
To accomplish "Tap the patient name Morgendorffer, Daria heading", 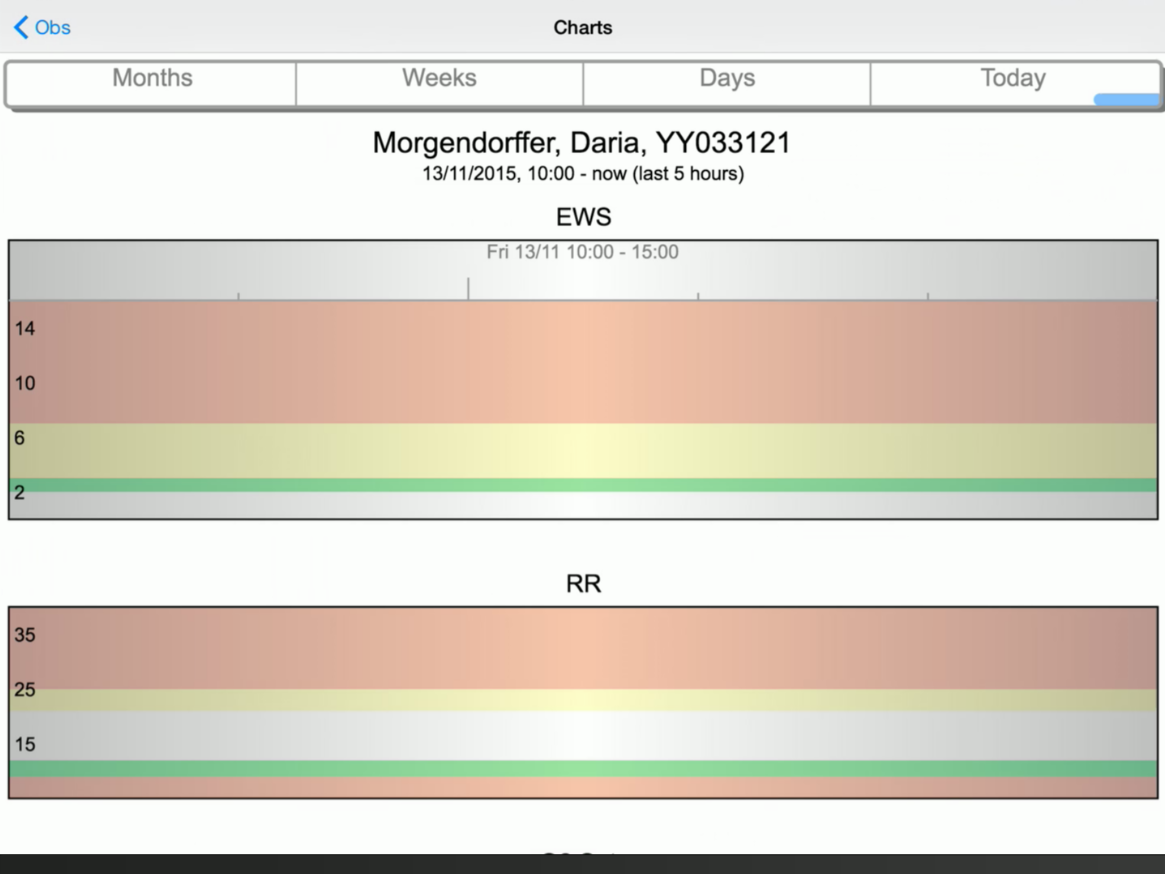I will pos(582,143).
